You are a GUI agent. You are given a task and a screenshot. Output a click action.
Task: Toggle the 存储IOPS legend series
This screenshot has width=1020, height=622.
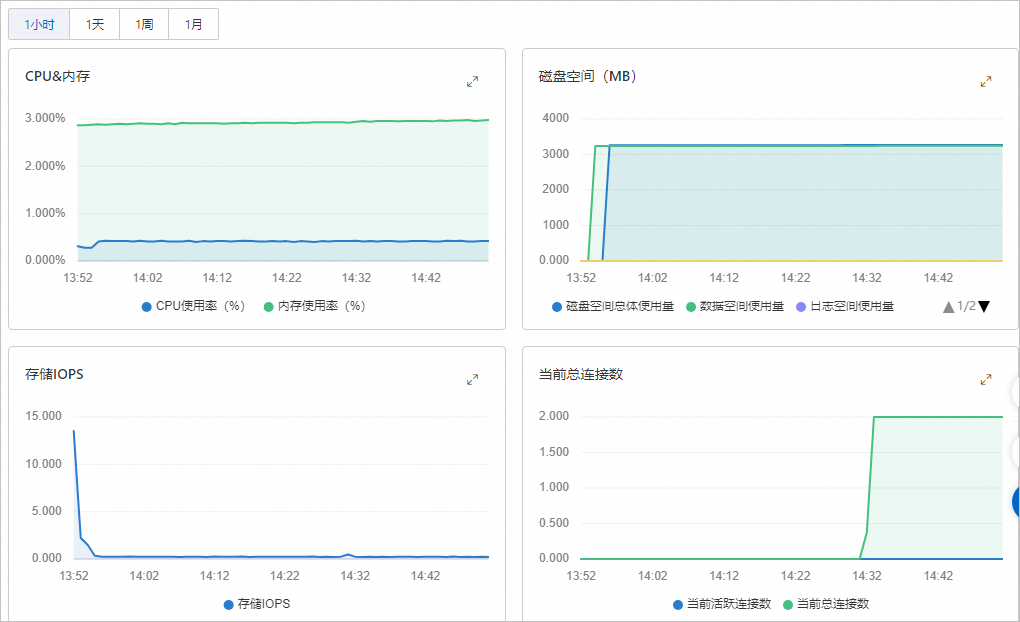click(x=257, y=604)
